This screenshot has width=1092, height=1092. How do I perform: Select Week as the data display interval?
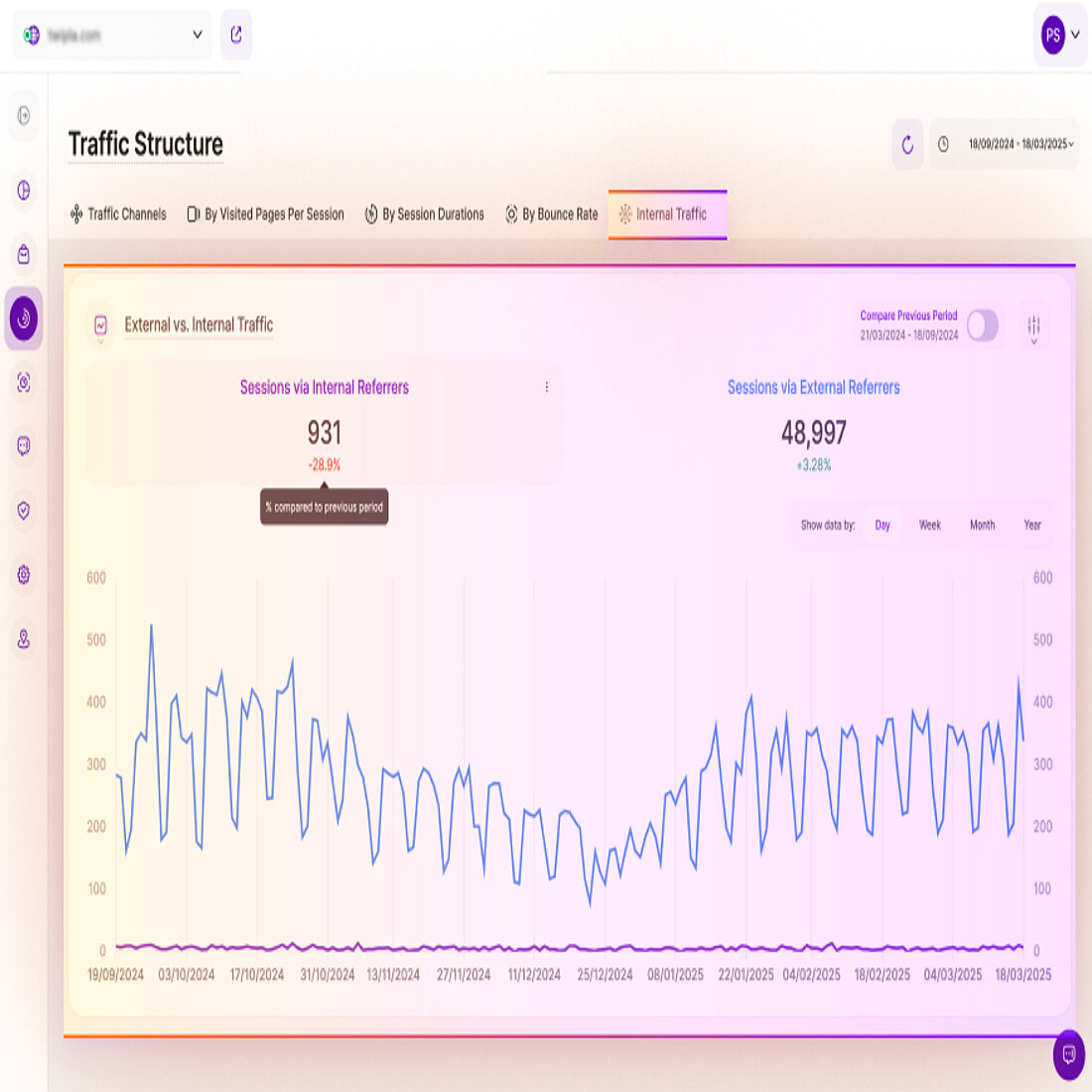930,525
